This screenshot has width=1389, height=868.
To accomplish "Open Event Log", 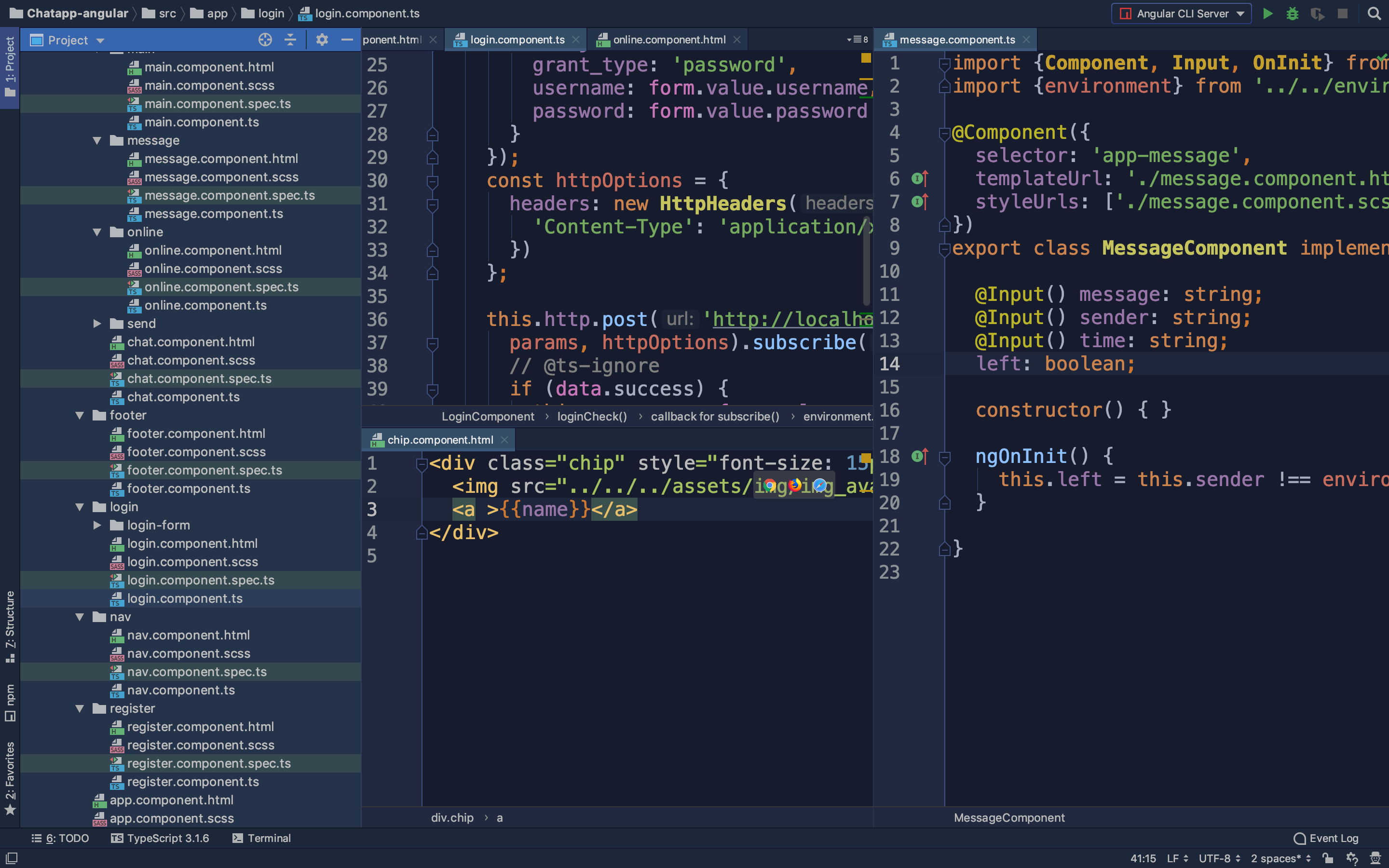I will point(1326,838).
